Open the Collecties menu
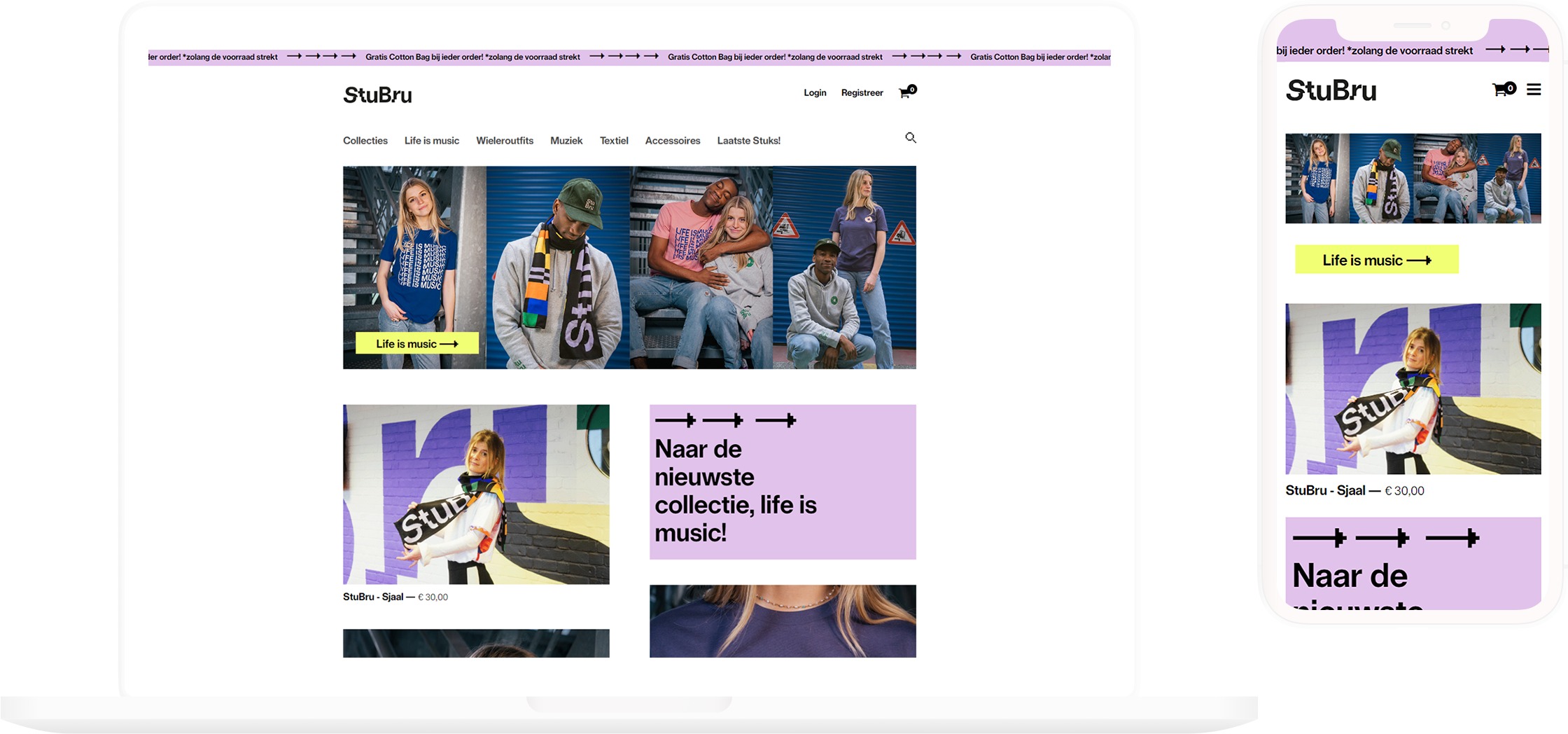This screenshot has height=734, width=1568. (x=365, y=141)
